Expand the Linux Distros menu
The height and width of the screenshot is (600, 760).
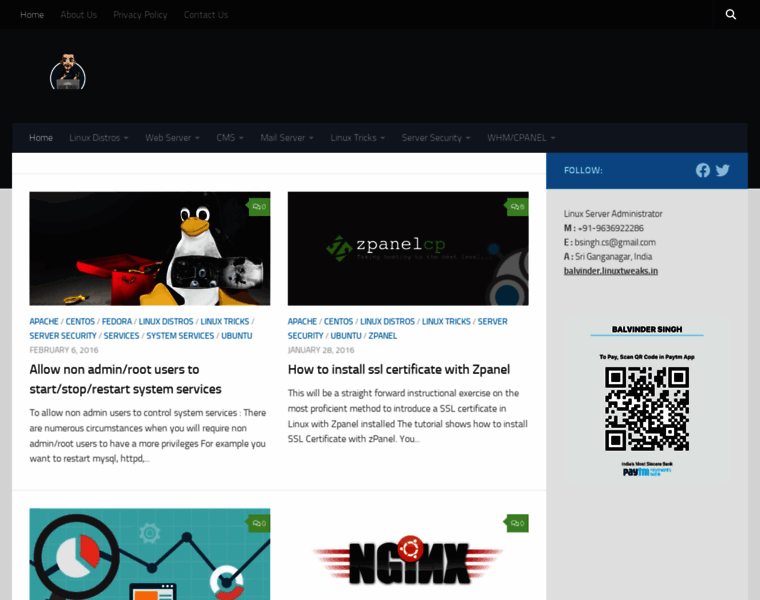(x=99, y=138)
